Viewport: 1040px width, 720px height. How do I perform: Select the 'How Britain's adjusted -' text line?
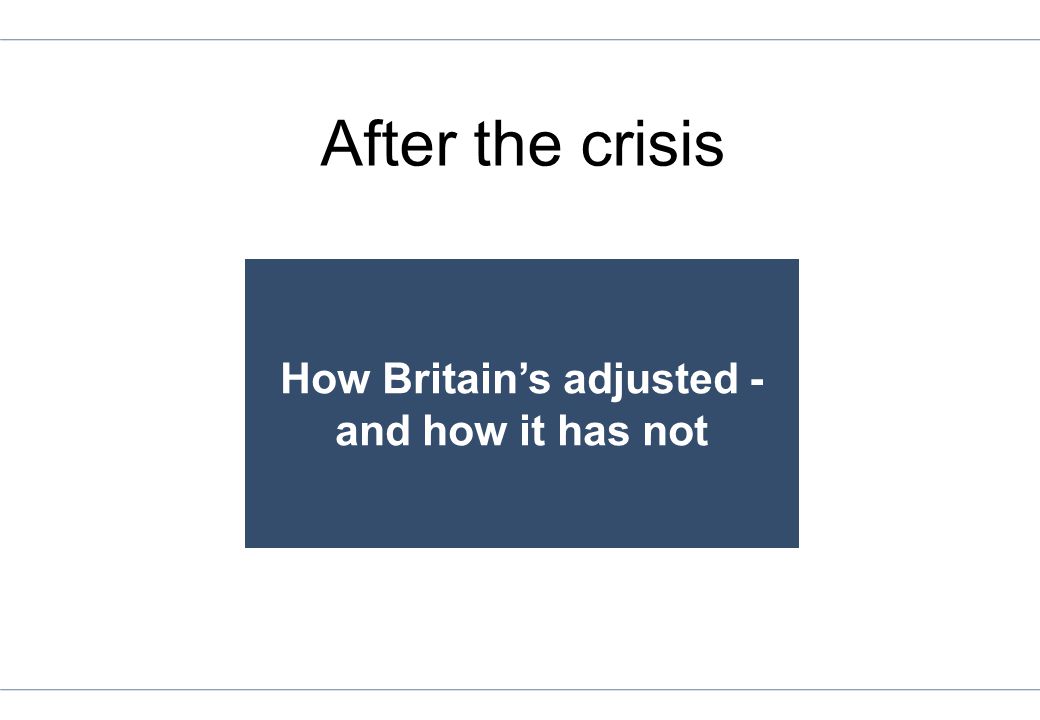click(x=523, y=380)
